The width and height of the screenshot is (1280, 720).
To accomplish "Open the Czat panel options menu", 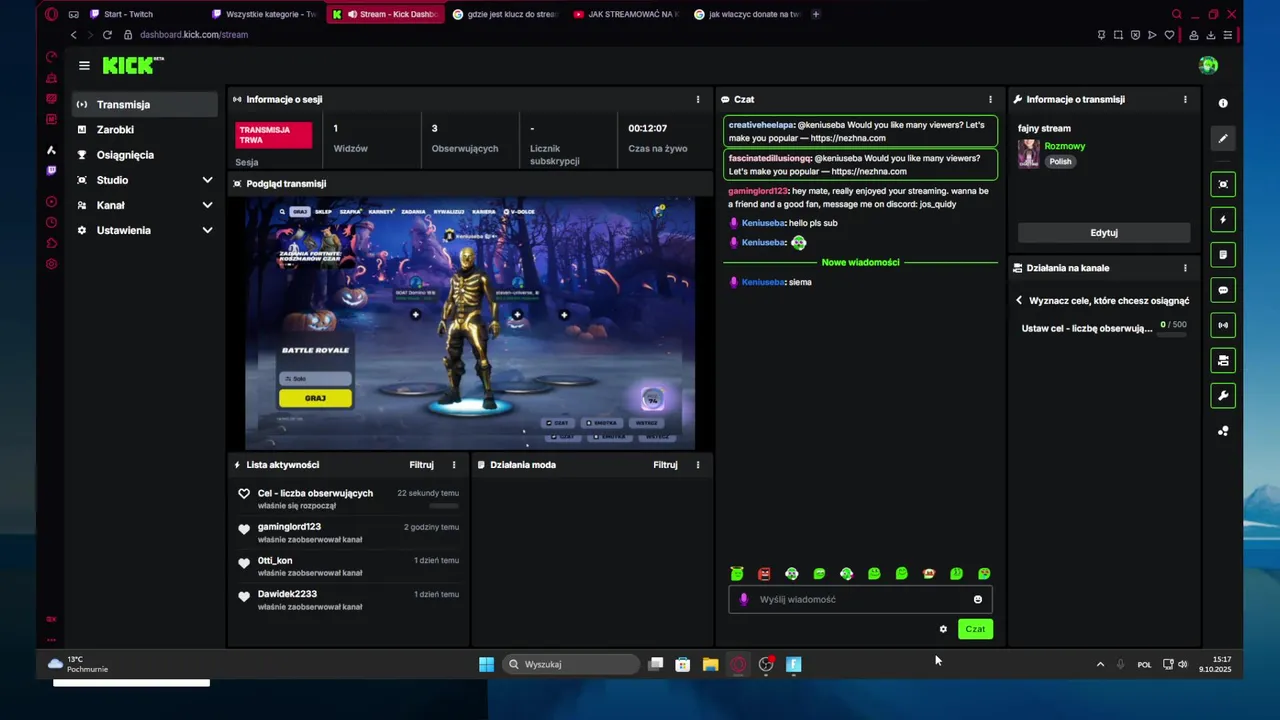I will (x=991, y=99).
